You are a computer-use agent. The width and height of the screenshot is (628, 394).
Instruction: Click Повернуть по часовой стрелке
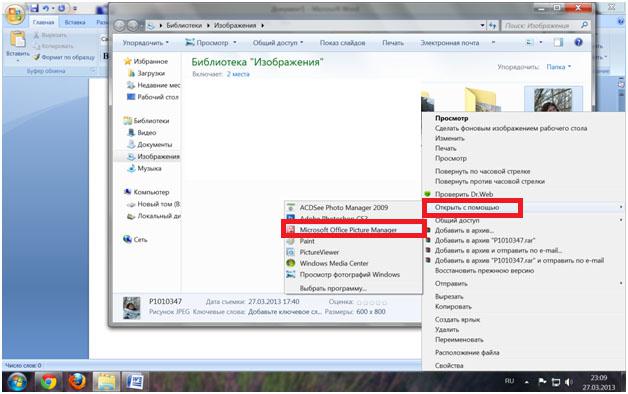(483, 171)
